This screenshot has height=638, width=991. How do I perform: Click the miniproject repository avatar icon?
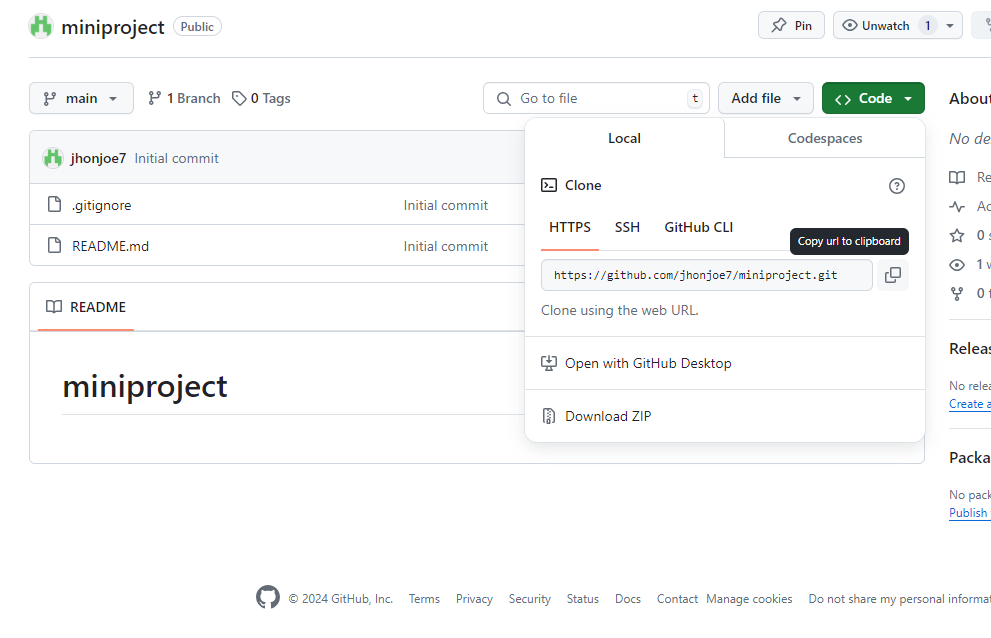[41, 27]
